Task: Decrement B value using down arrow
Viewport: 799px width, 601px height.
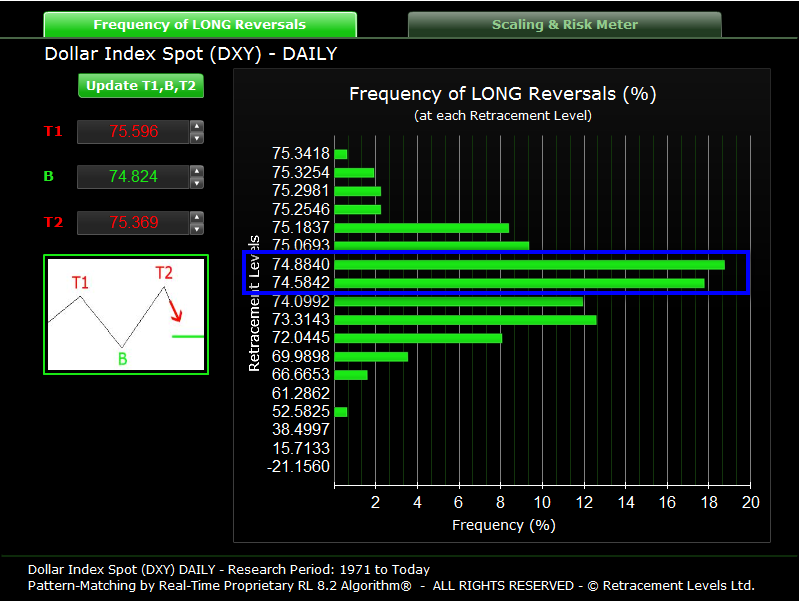Action: pyautogui.click(x=197, y=183)
